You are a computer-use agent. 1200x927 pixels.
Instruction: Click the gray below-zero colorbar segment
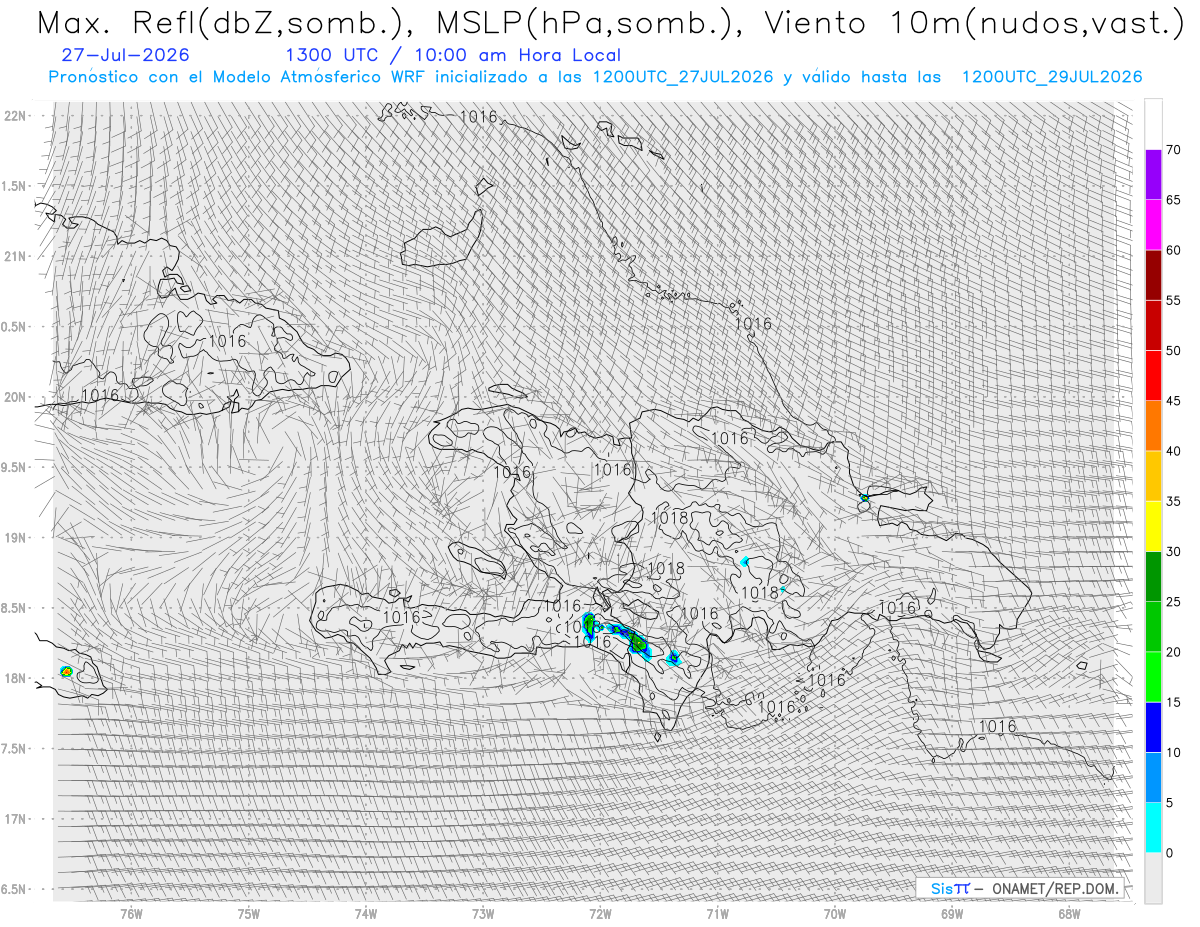point(1153,877)
